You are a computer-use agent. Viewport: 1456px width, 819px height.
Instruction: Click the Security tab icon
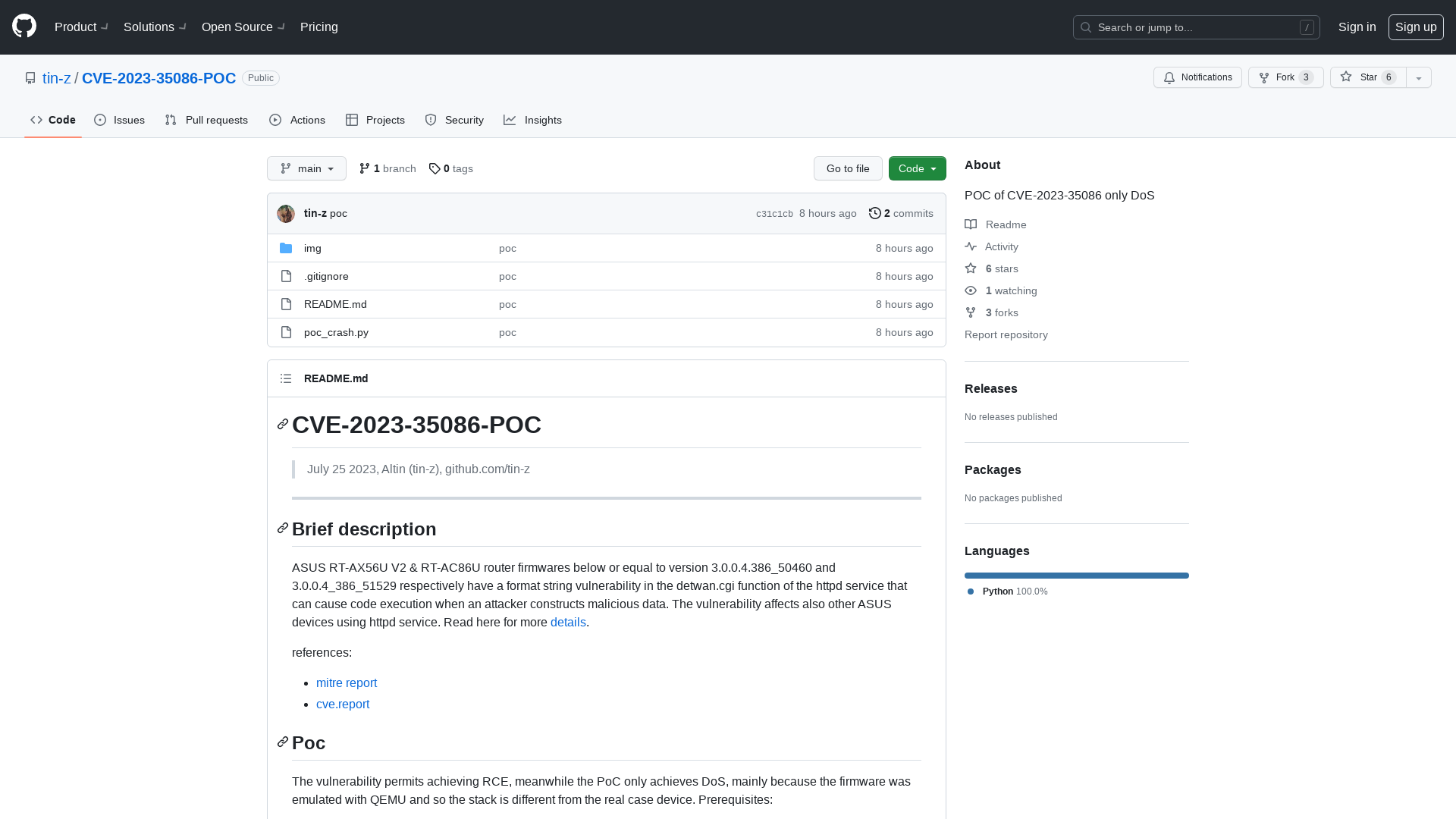point(431,120)
